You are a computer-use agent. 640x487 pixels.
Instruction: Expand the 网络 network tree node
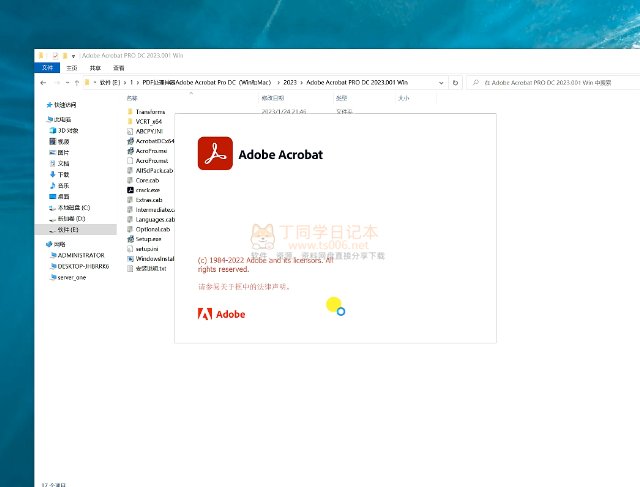coord(41,243)
